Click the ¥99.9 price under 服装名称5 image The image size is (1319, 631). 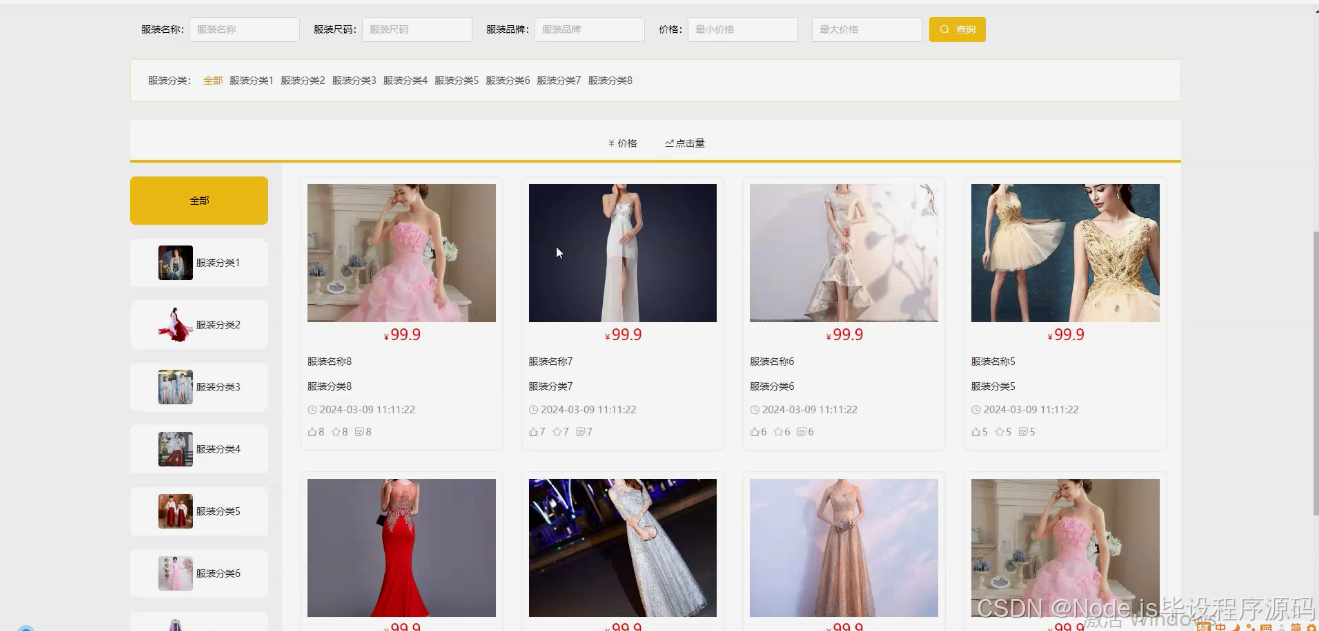click(x=1066, y=335)
